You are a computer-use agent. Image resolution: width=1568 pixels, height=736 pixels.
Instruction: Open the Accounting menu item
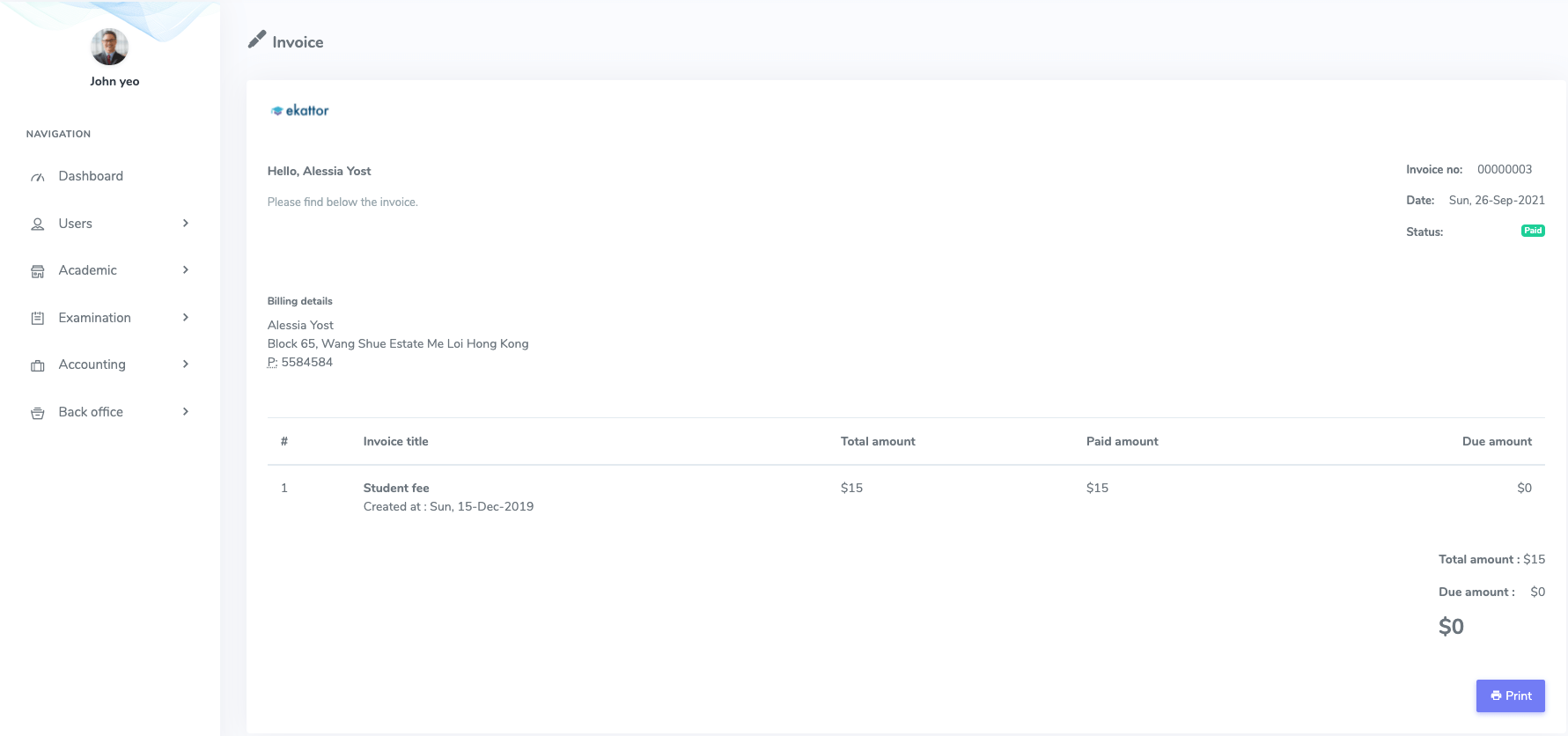tap(92, 364)
